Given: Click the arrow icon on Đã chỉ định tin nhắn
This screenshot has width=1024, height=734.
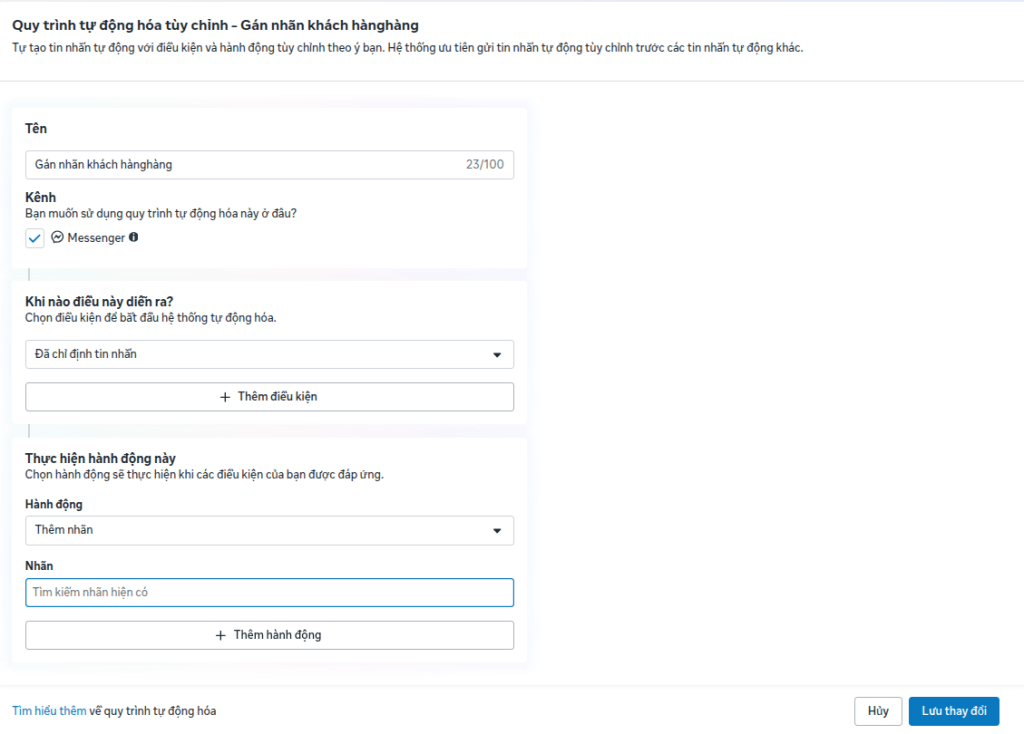Looking at the screenshot, I should tap(497, 355).
